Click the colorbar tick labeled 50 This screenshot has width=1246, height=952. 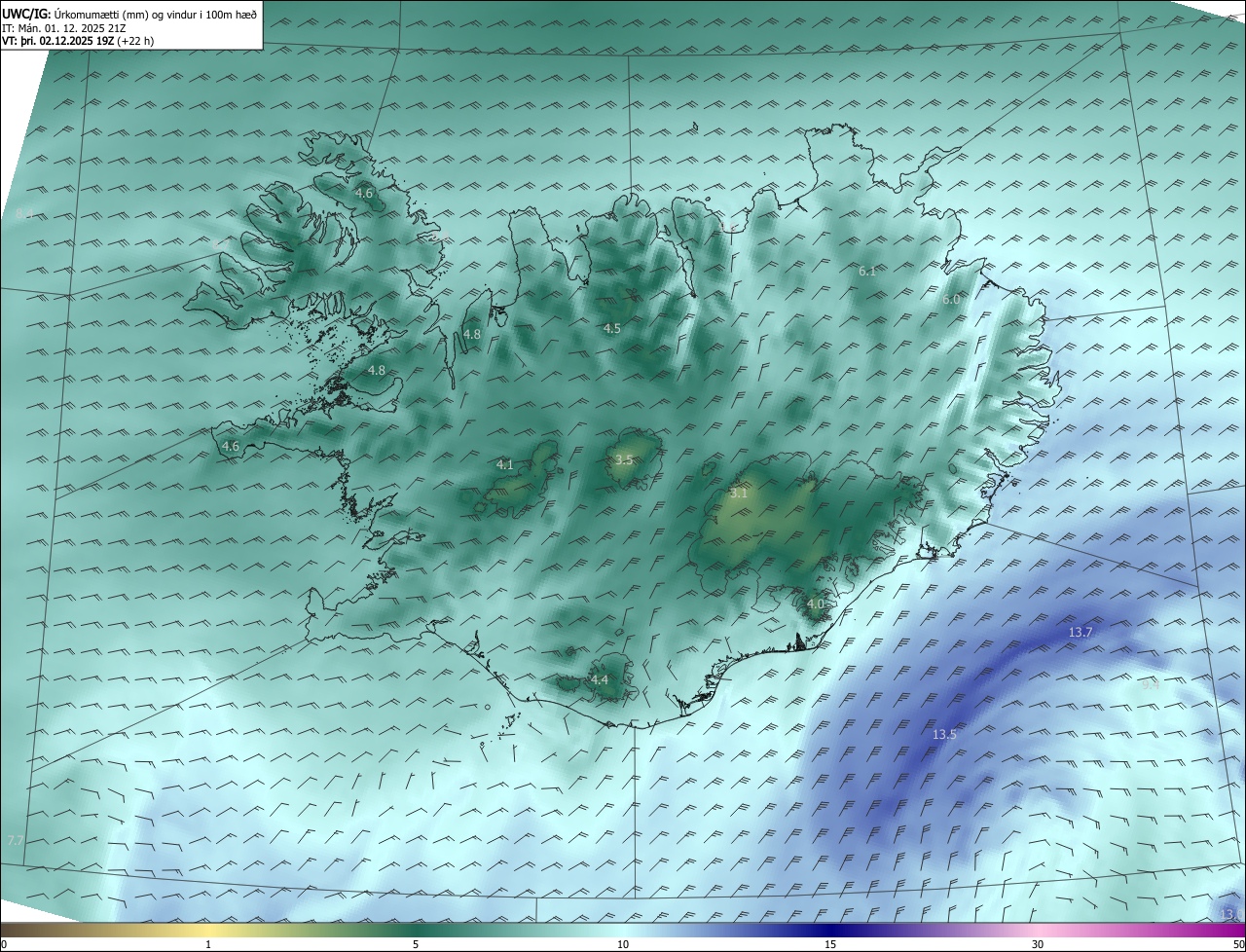point(1238,944)
